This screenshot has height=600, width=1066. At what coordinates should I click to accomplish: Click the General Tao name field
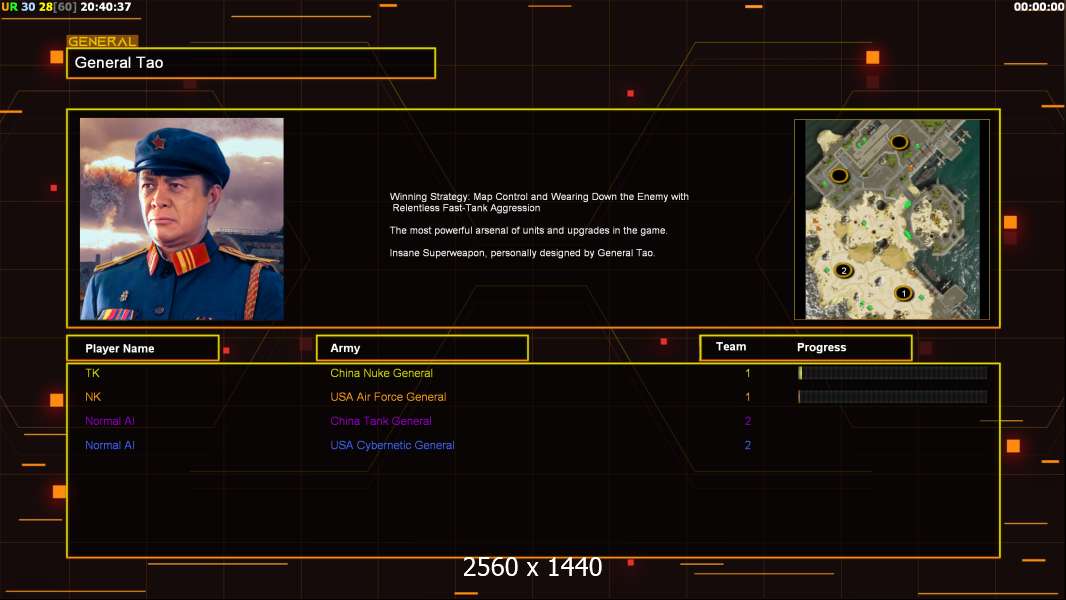pyautogui.click(x=251, y=63)
